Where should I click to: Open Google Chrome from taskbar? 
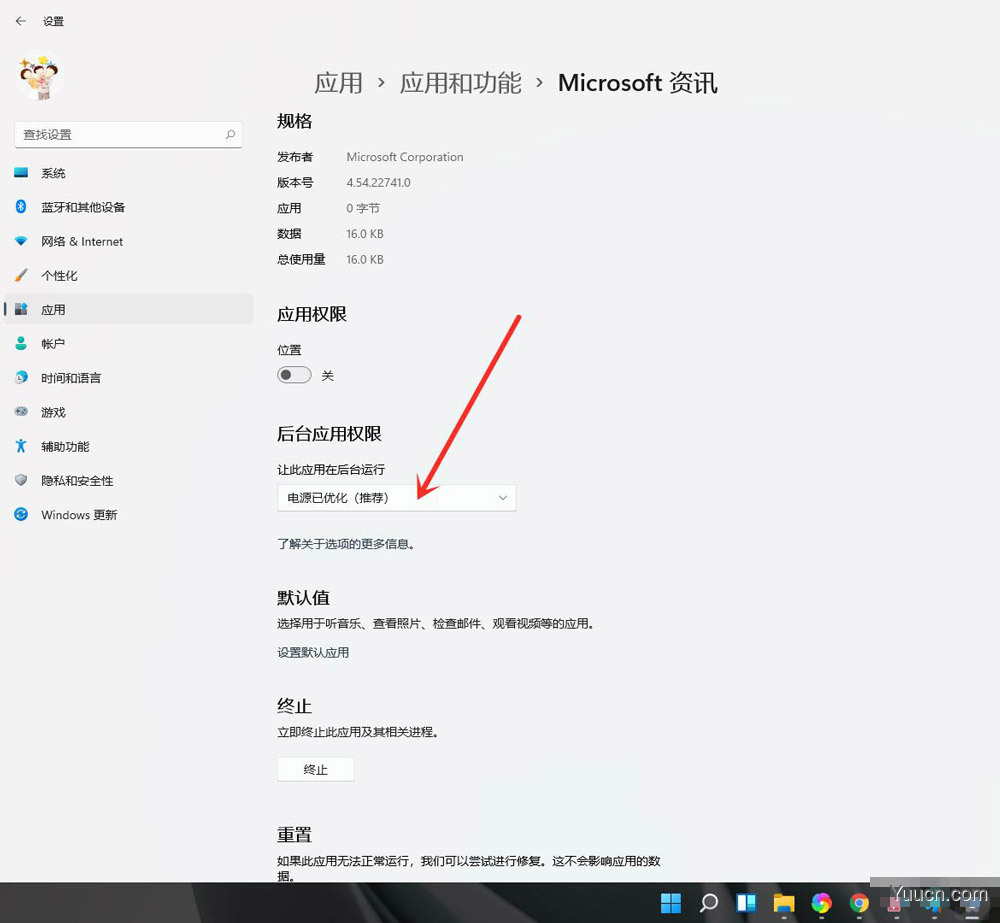859,903
